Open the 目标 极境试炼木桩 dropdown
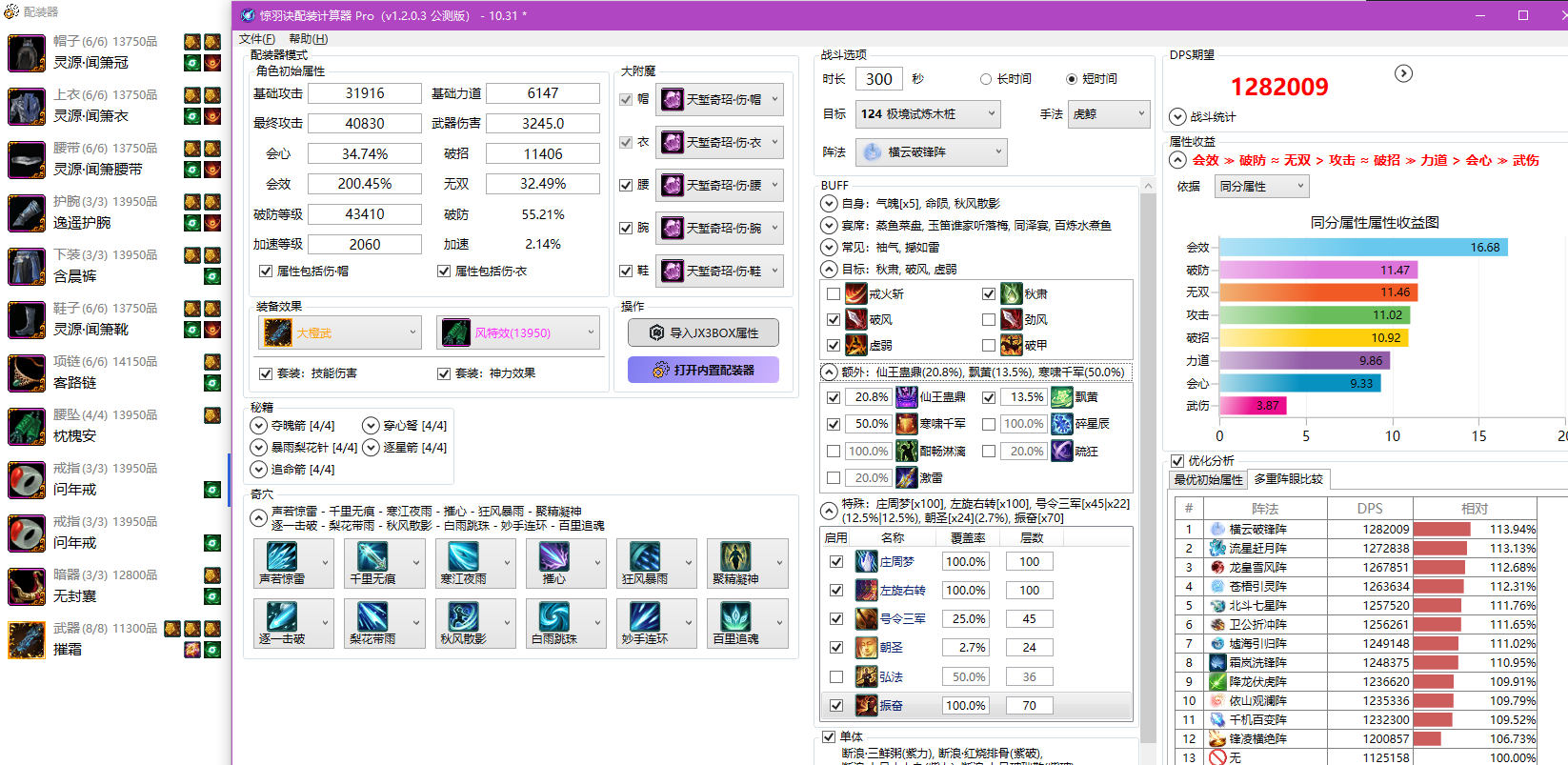Image resolution: width=1568 pixels, height=765 pixels. pyautogui.click(x=927, y=114)
